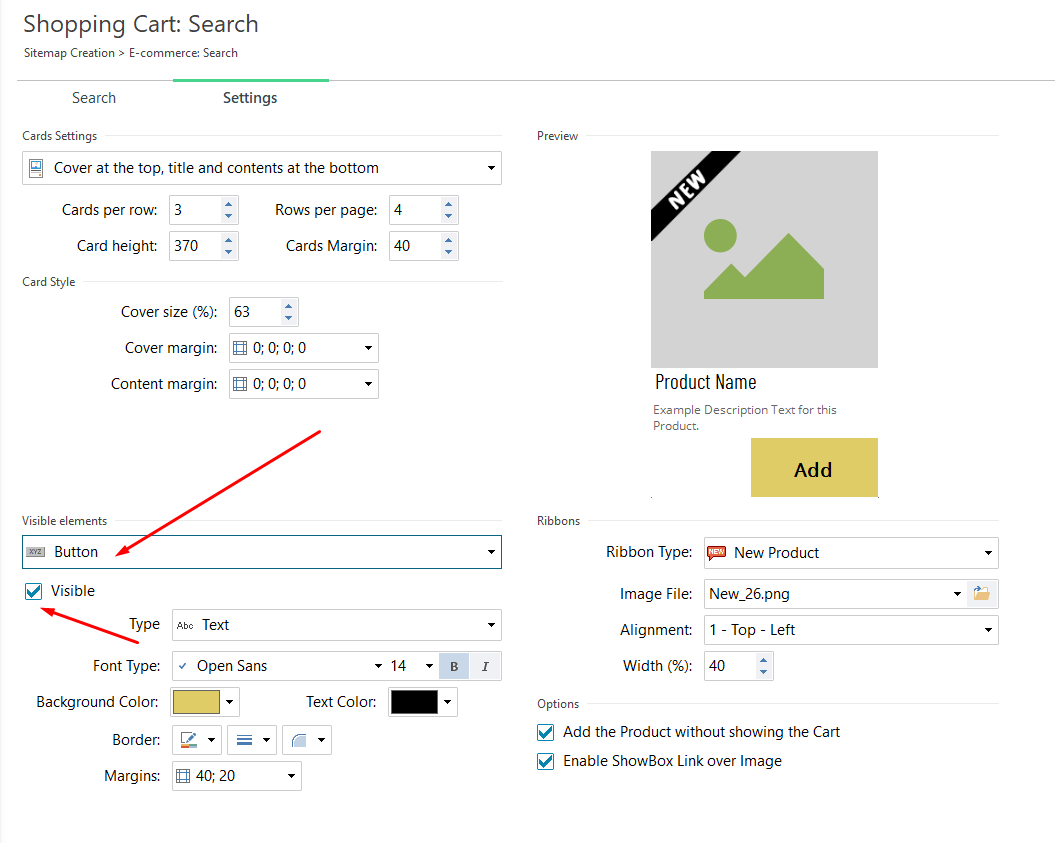Decrease the Cards Margin value
Image resolution: width=1055 pixels, height=843 pixels.
tap(448, 252)
